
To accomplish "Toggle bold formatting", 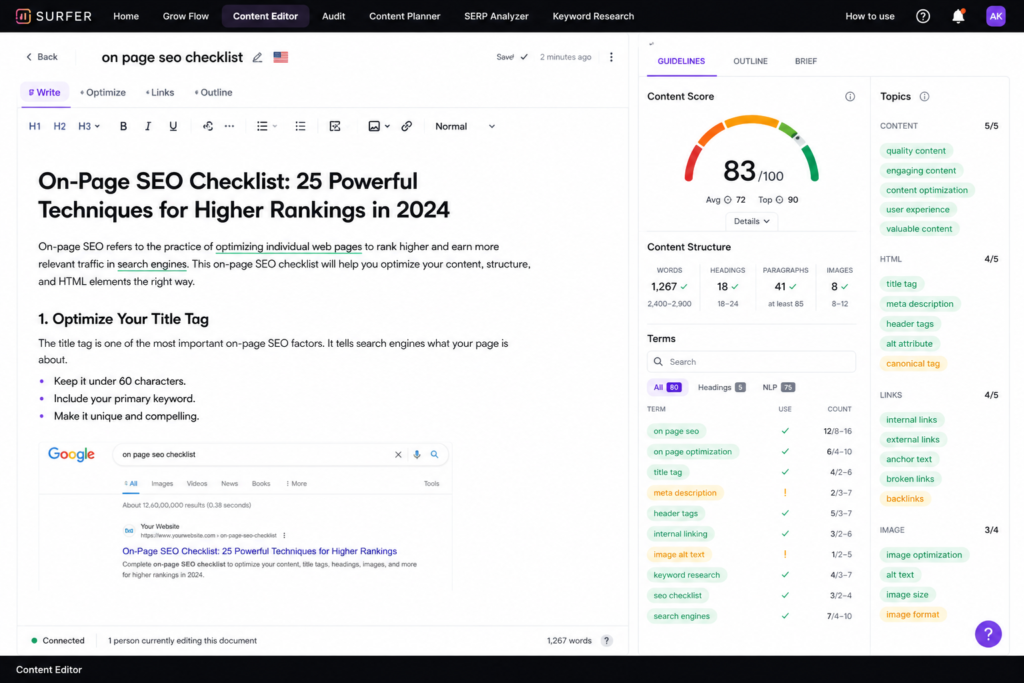I will click(x=123, y=126).
